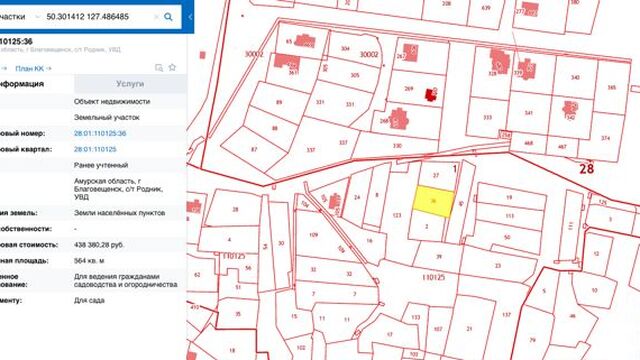Select parcel 89 on the map

tap(279, 102)
